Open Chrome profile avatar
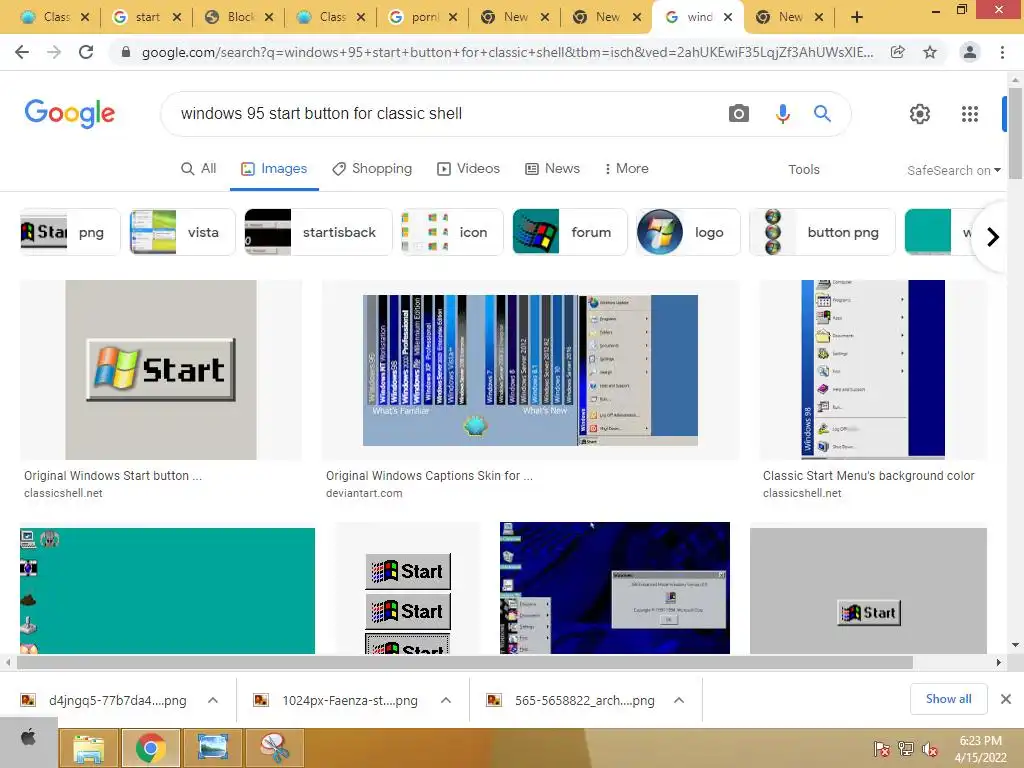Screen dimensions: 1024x768 (970, 52)
